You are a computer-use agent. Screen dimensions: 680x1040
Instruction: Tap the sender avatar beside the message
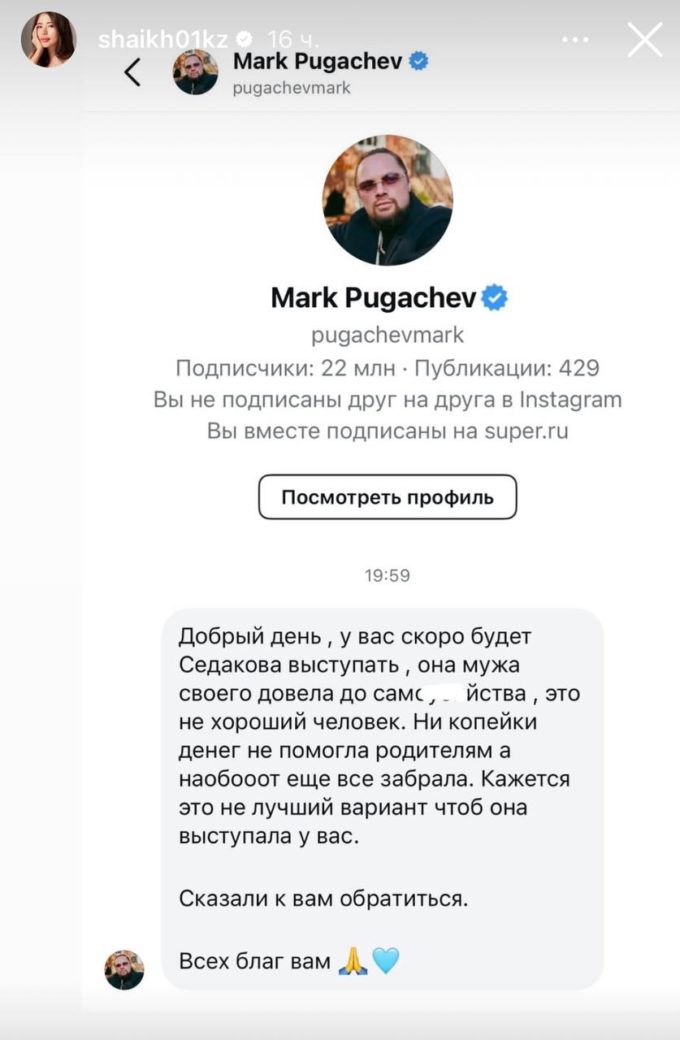(124, 970)
